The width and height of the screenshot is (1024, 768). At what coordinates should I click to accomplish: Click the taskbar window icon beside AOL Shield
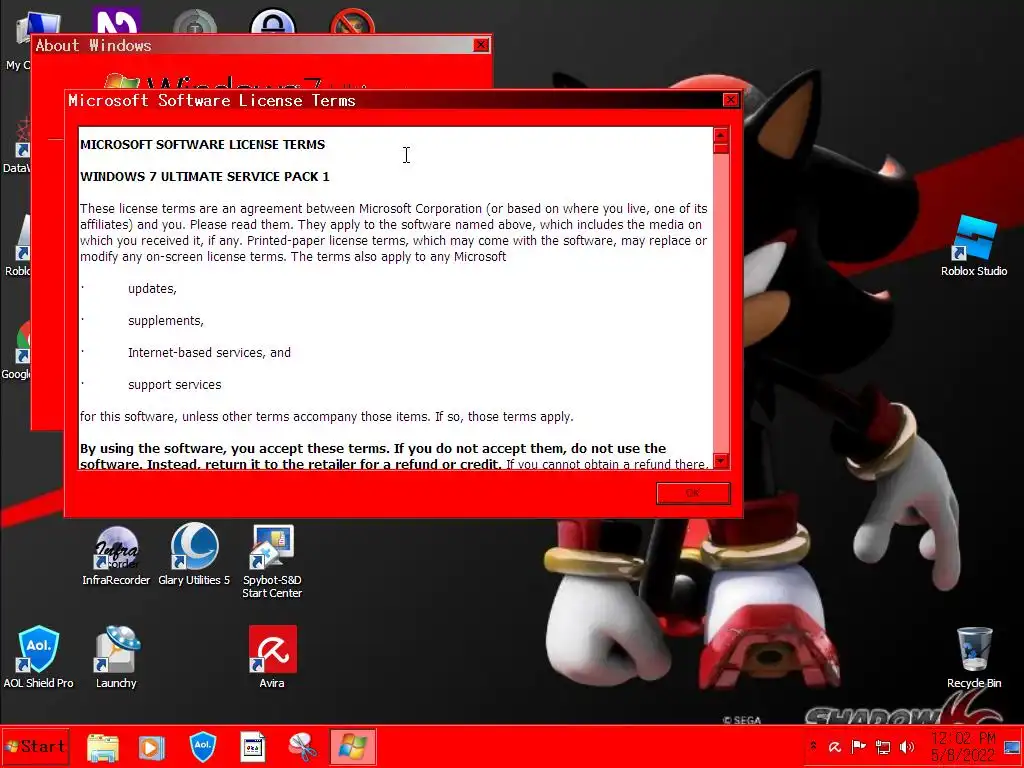coord(253,747)
